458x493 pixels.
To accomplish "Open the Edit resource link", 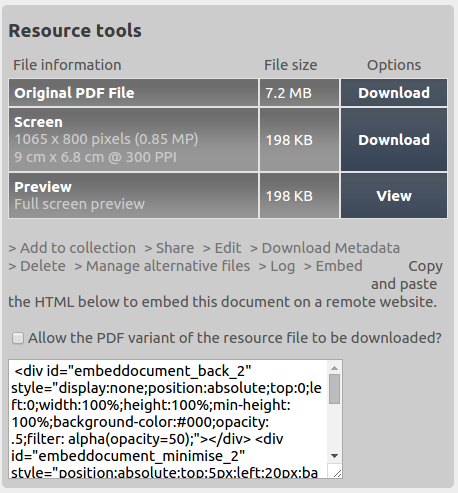I will pos(222,248).
